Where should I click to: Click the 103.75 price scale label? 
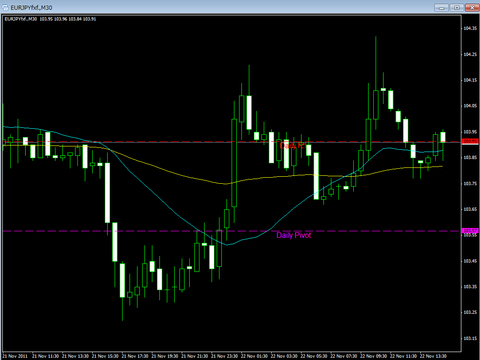[470, 183]
